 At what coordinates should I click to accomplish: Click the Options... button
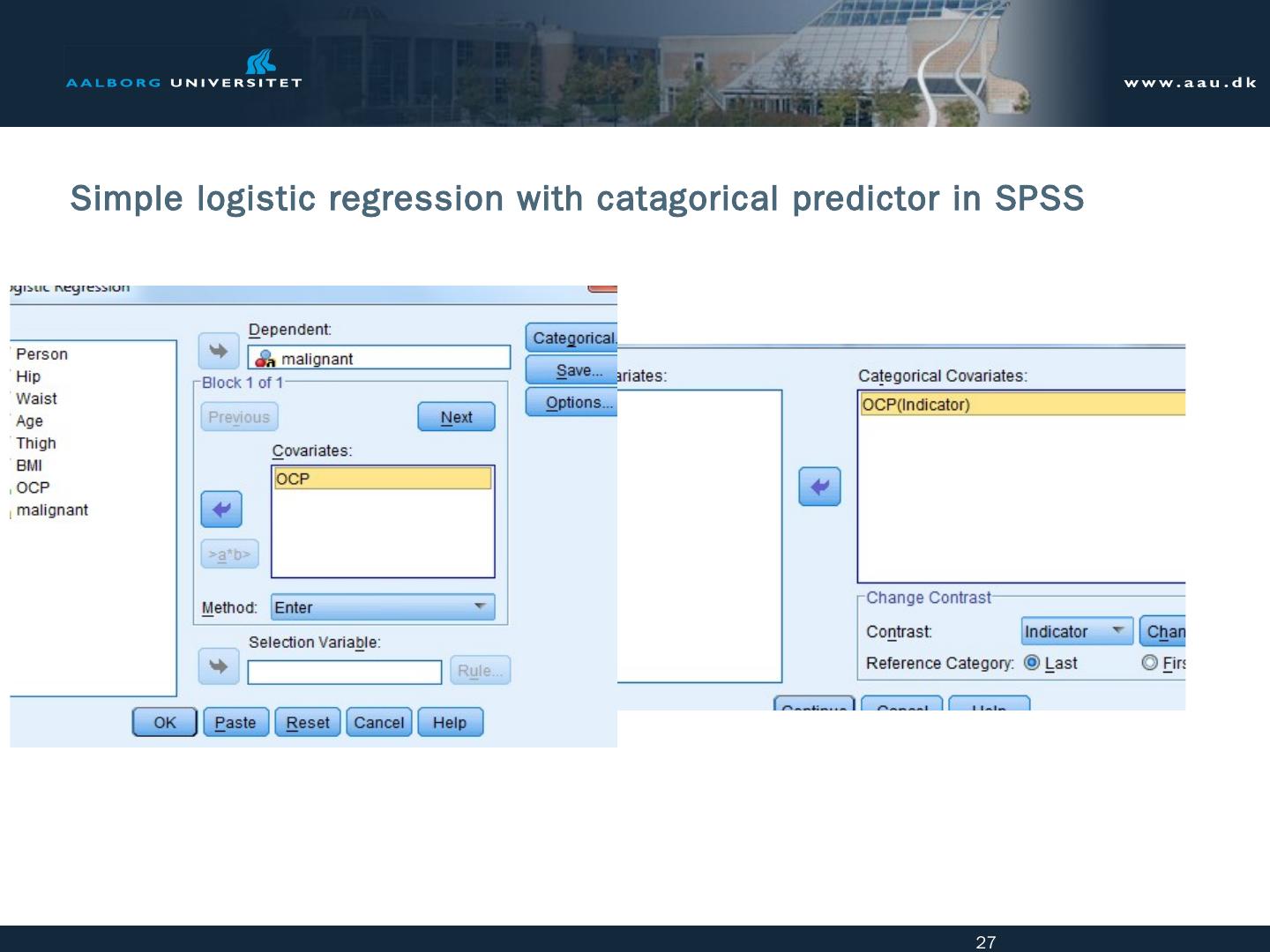pyautogui.click(x=572, y=403)
